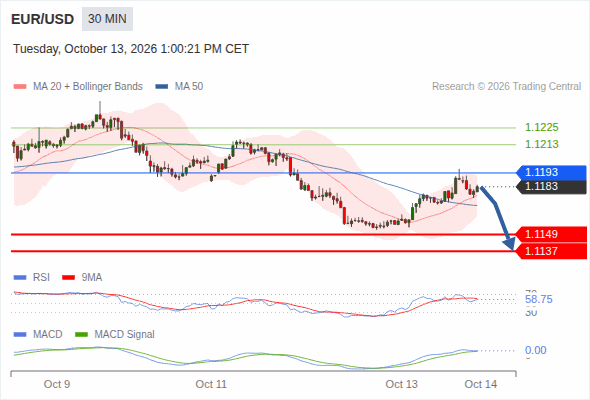Click the MA 50 legend label
The height and width of the screenshot is (400, 590).
[189, 87]
